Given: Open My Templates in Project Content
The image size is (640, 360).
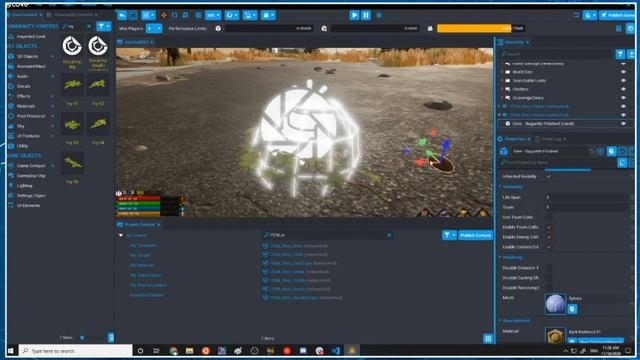Looking at the screenshot, I should coord(143,245).
